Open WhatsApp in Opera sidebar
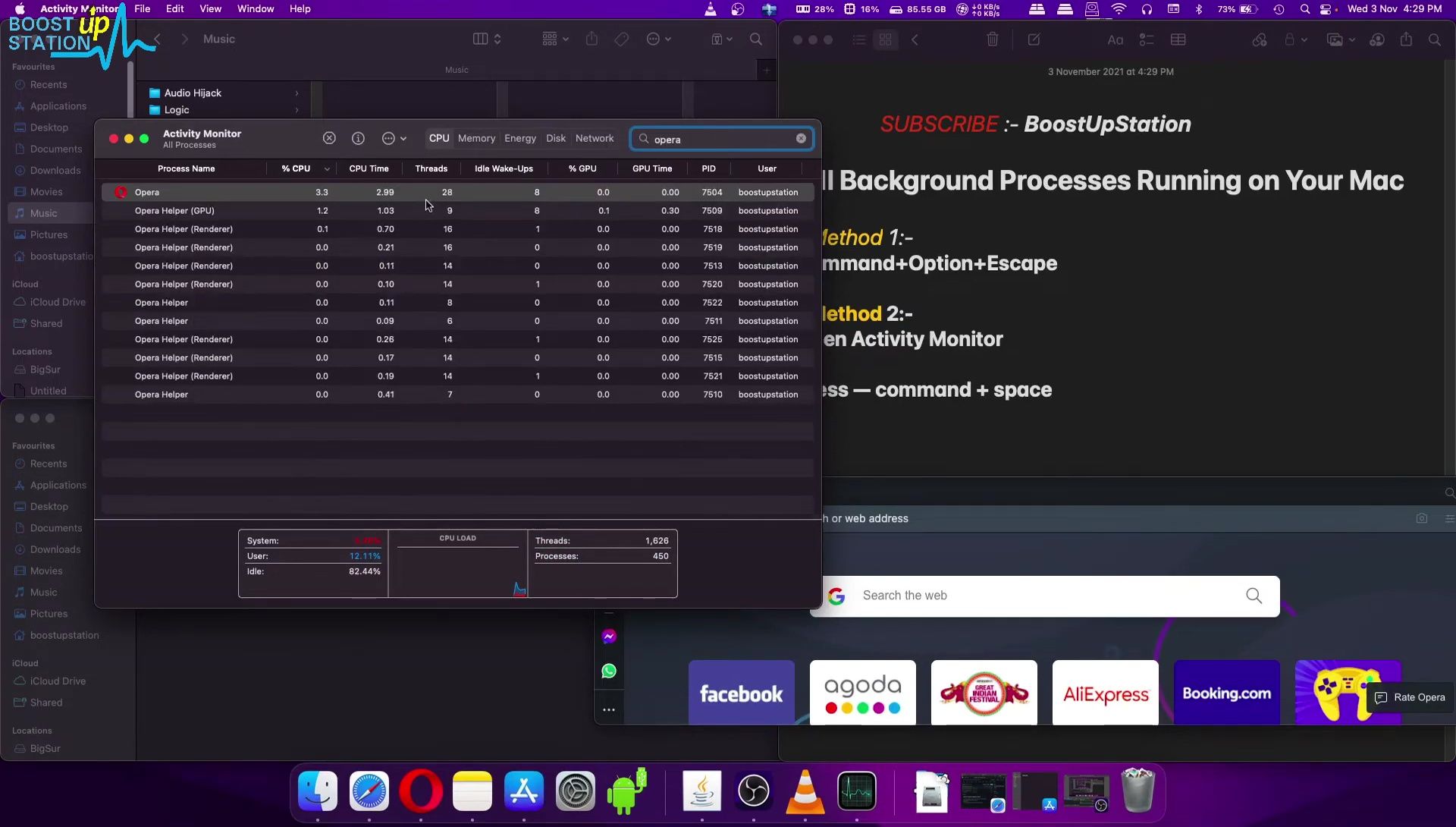This screenshot has height=827, width=1456. click(x=609, y=671)
